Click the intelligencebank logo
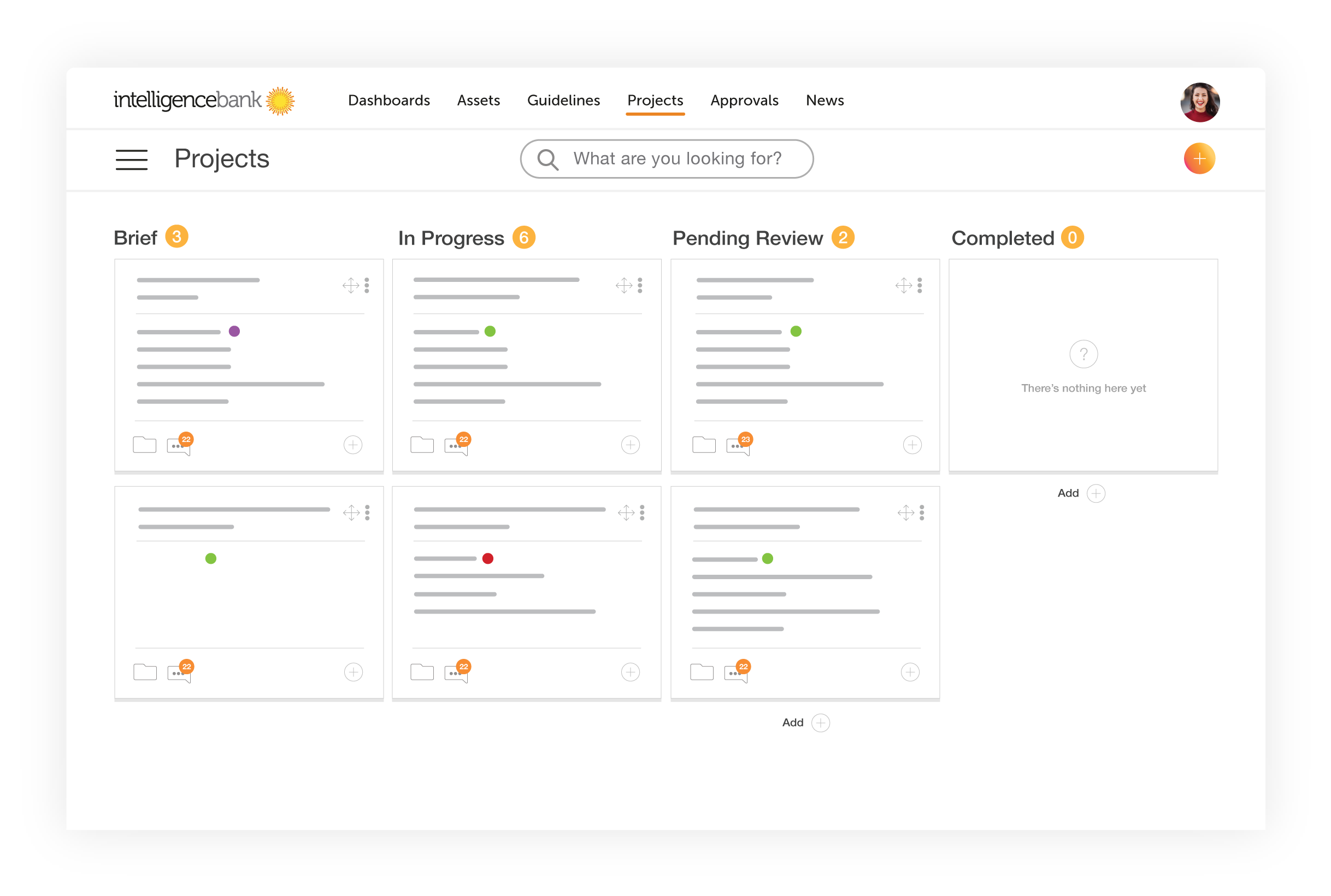This screenshot has width=1331, height=896. (204, 101)
